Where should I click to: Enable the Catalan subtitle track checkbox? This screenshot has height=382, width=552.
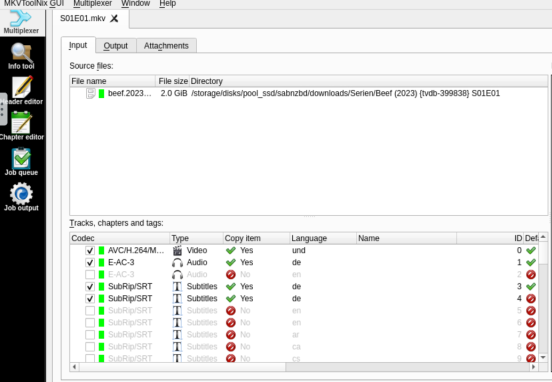coord(90,346)
